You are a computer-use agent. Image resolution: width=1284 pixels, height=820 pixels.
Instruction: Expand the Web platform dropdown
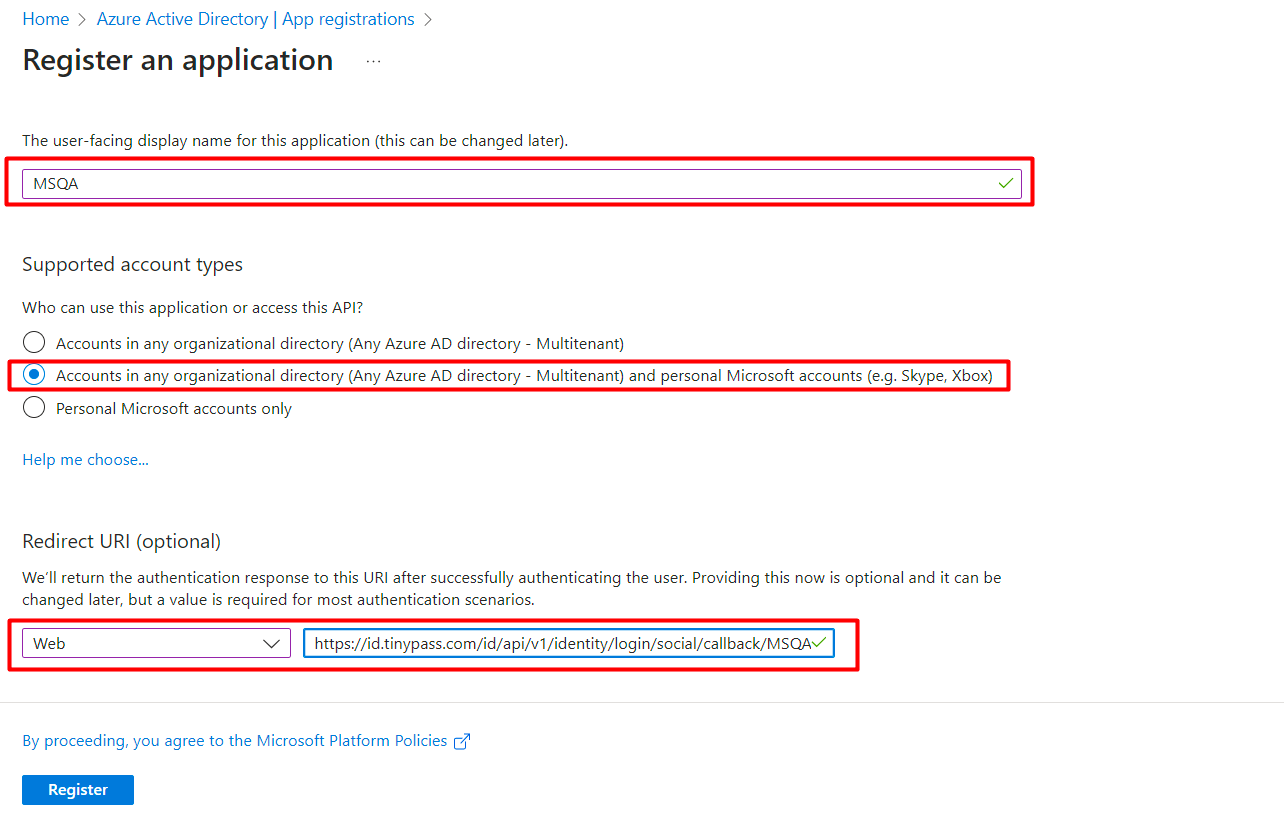(156, 643)
